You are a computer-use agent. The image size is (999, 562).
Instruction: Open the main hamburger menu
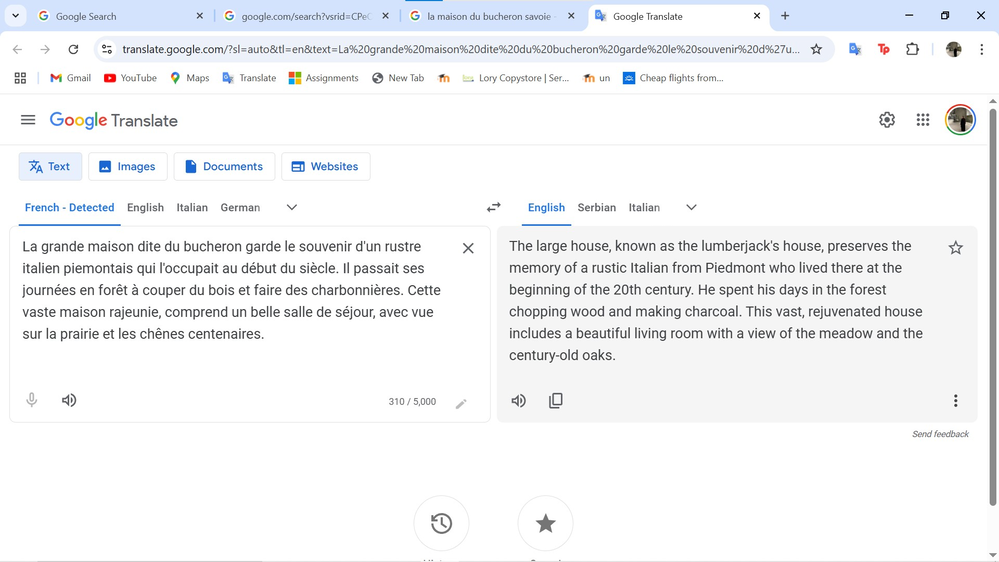(x=28, y=120)
